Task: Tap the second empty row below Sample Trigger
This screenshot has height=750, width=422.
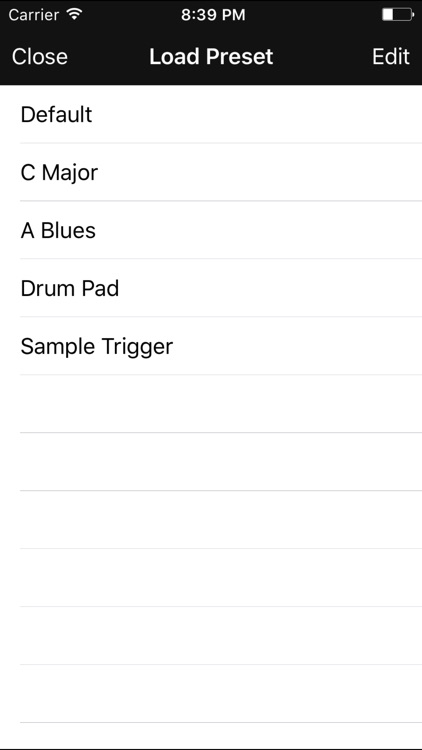Action: click(211, 462)
